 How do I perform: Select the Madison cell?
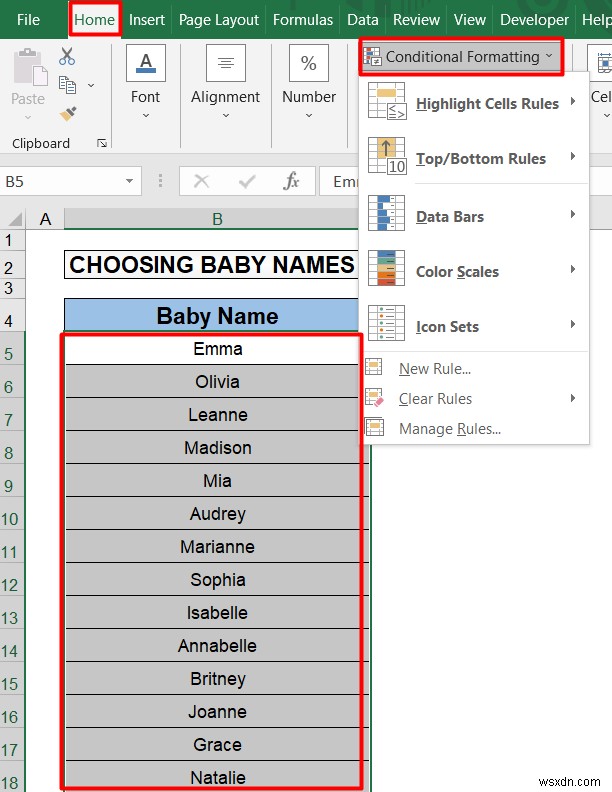pyautogui.click(x=217, y=448)
